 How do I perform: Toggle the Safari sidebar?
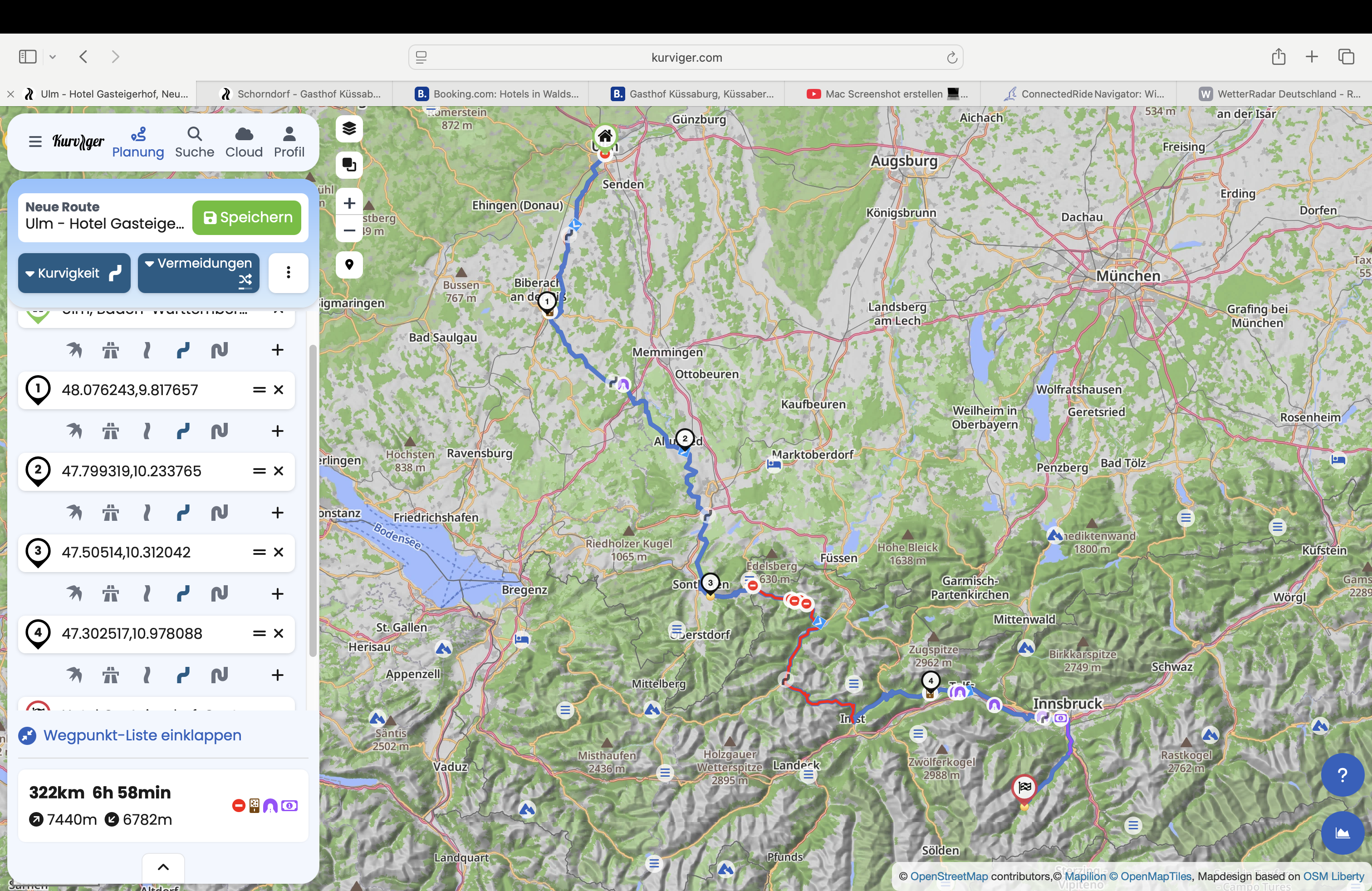(28, 56)
